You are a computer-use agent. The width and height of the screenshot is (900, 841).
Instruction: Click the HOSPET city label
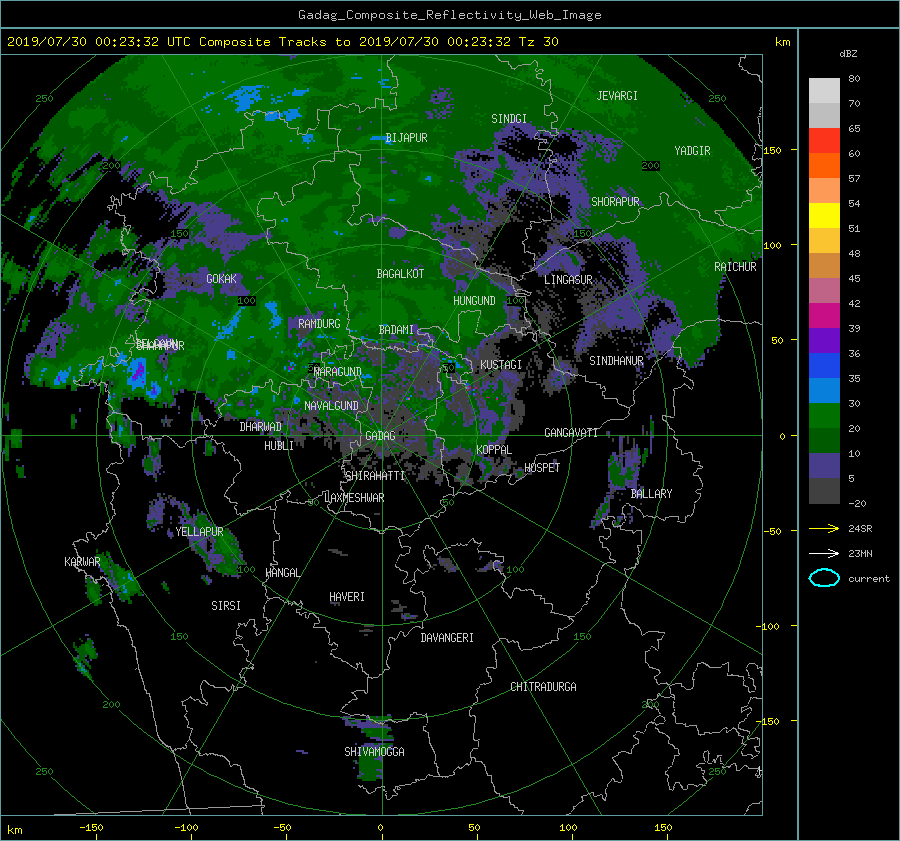click(542, 468)
